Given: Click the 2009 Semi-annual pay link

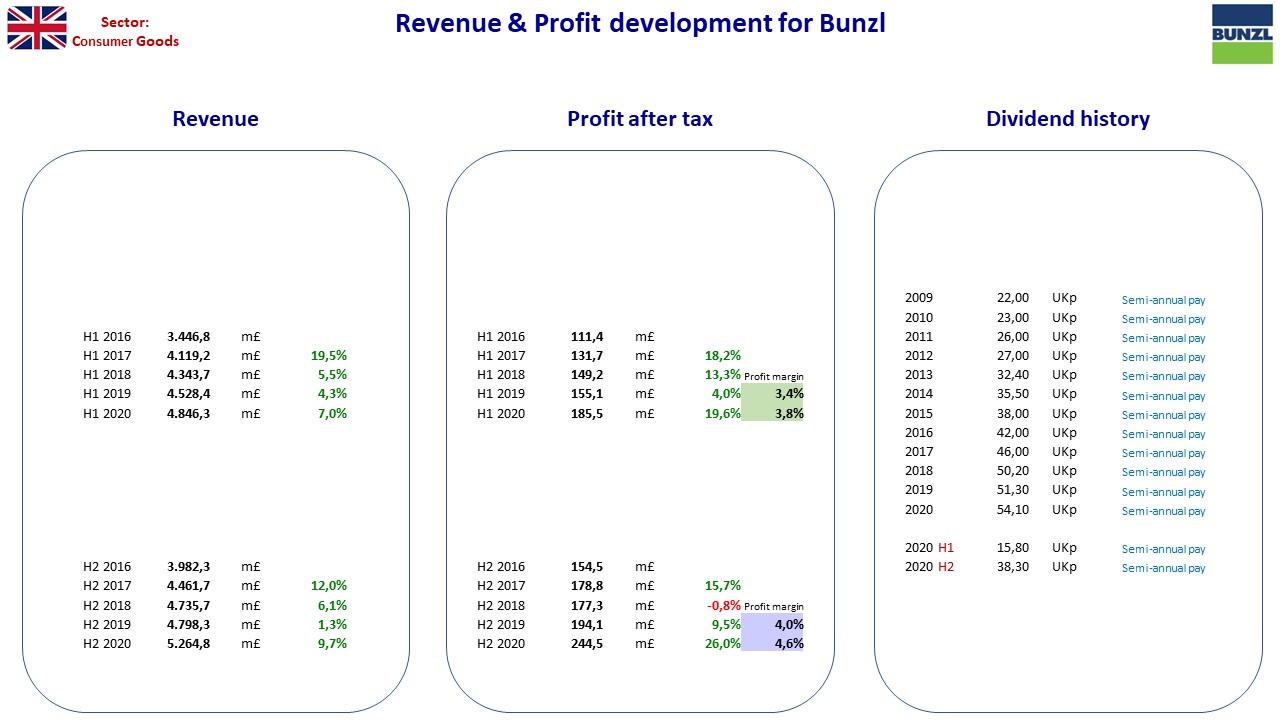Looking at the screenshot, I should (x=1163, y=300).
